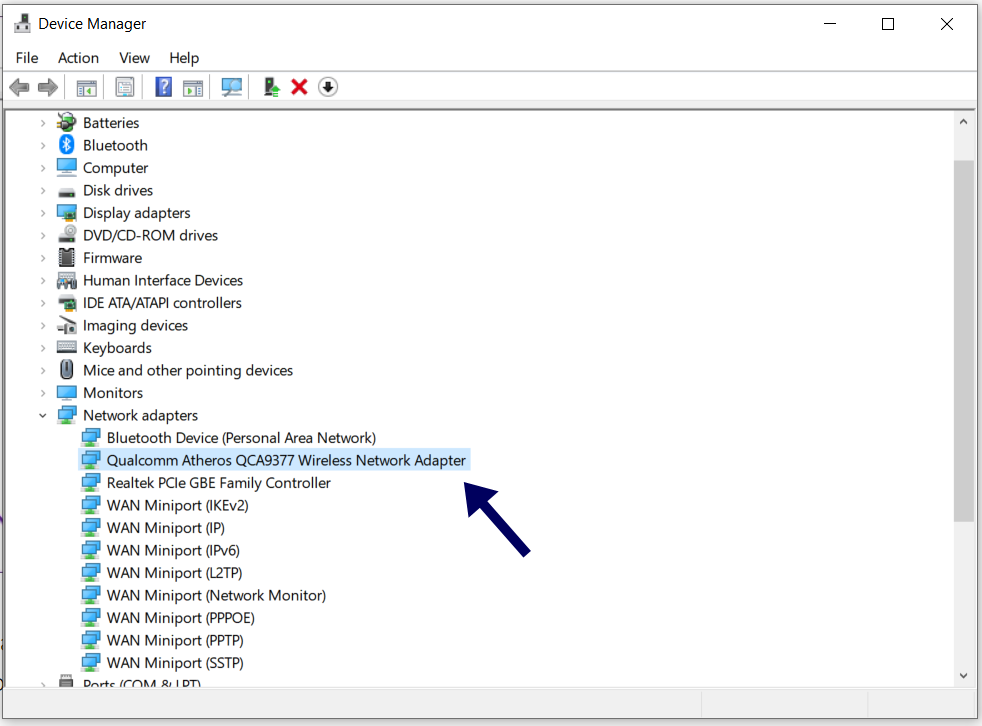Open the File menu
982x726 pixels.
(x=27, y=58)
